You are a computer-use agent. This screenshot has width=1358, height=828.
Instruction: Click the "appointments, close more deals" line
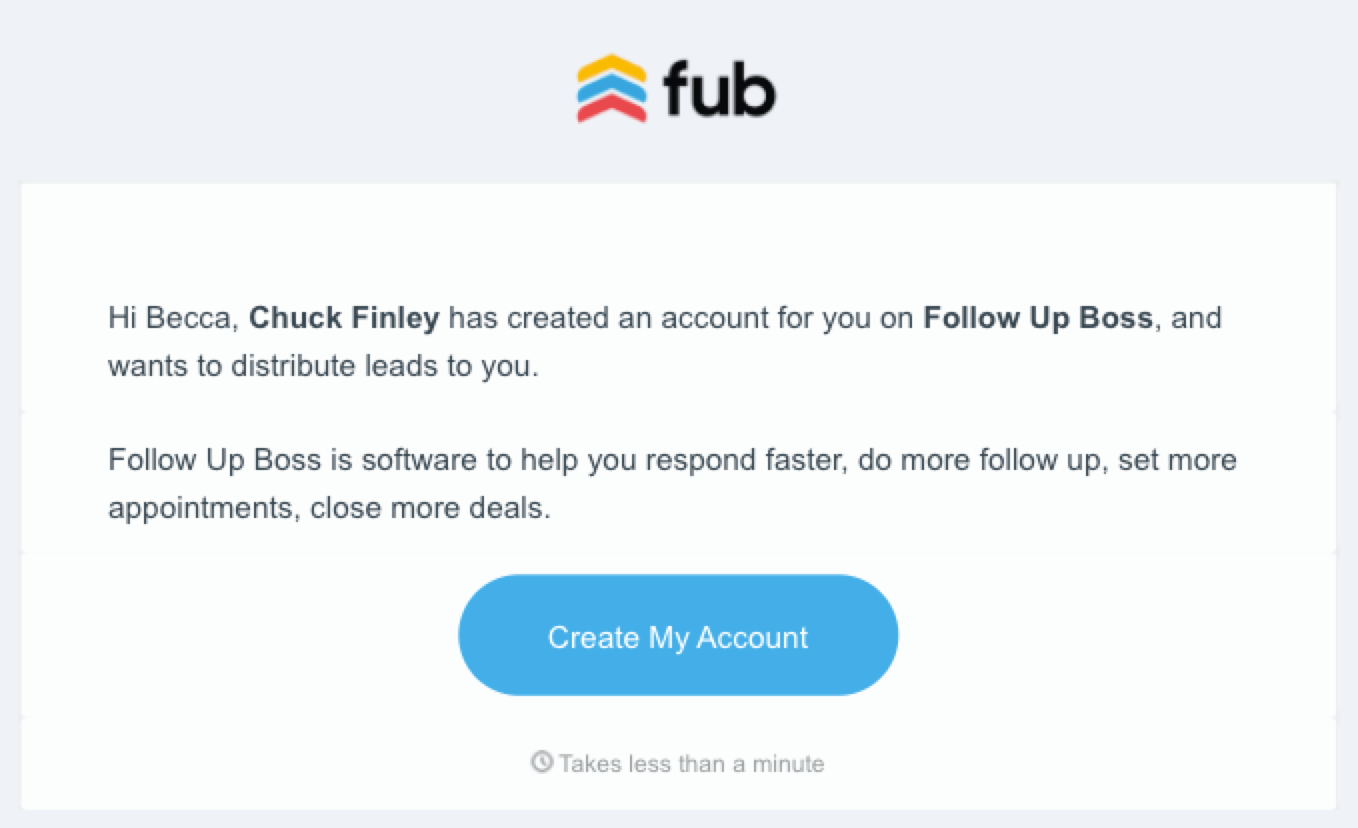(329, 509)
